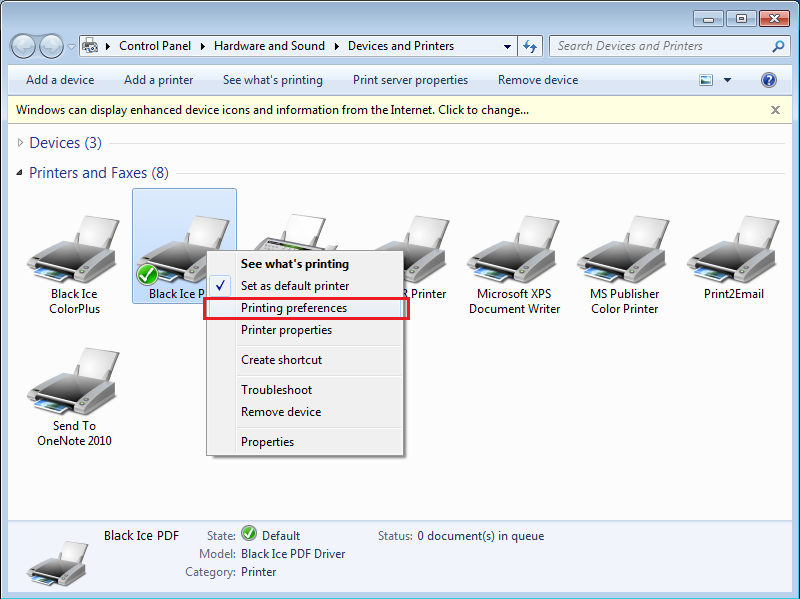Screen dimensions: 800x599
Task: Choose Printer properties in context menu
Action: coord(305,330)
